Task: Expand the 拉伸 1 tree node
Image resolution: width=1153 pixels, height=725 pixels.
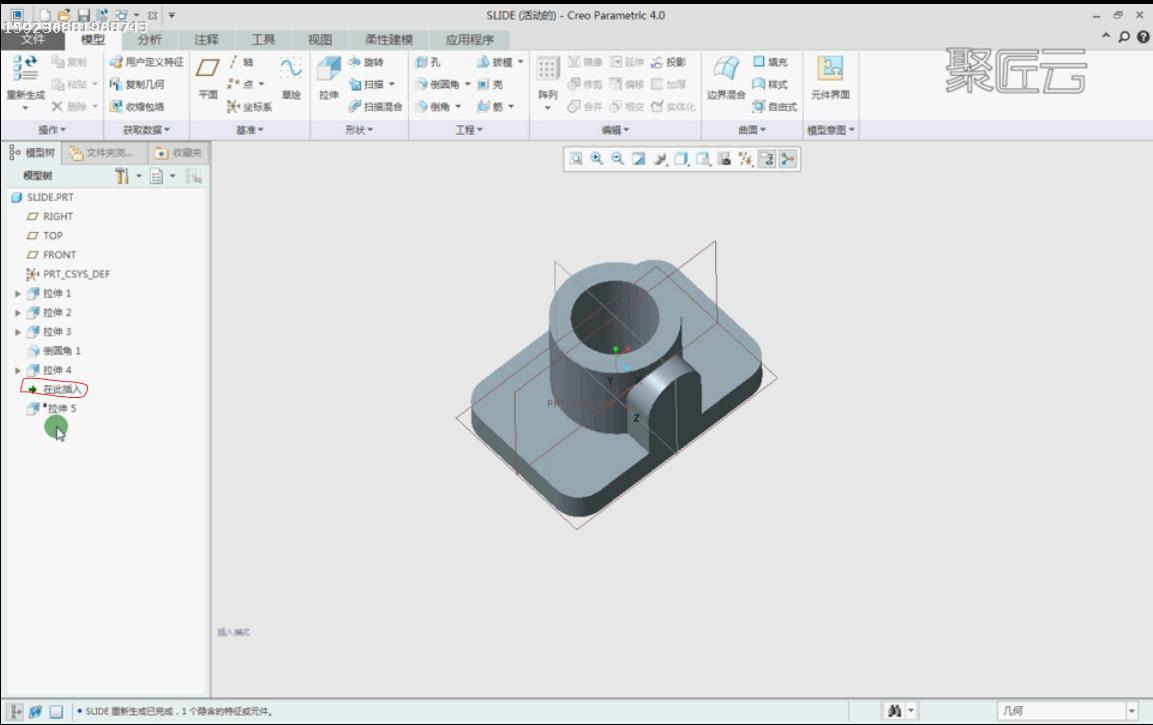Action: 18,294
